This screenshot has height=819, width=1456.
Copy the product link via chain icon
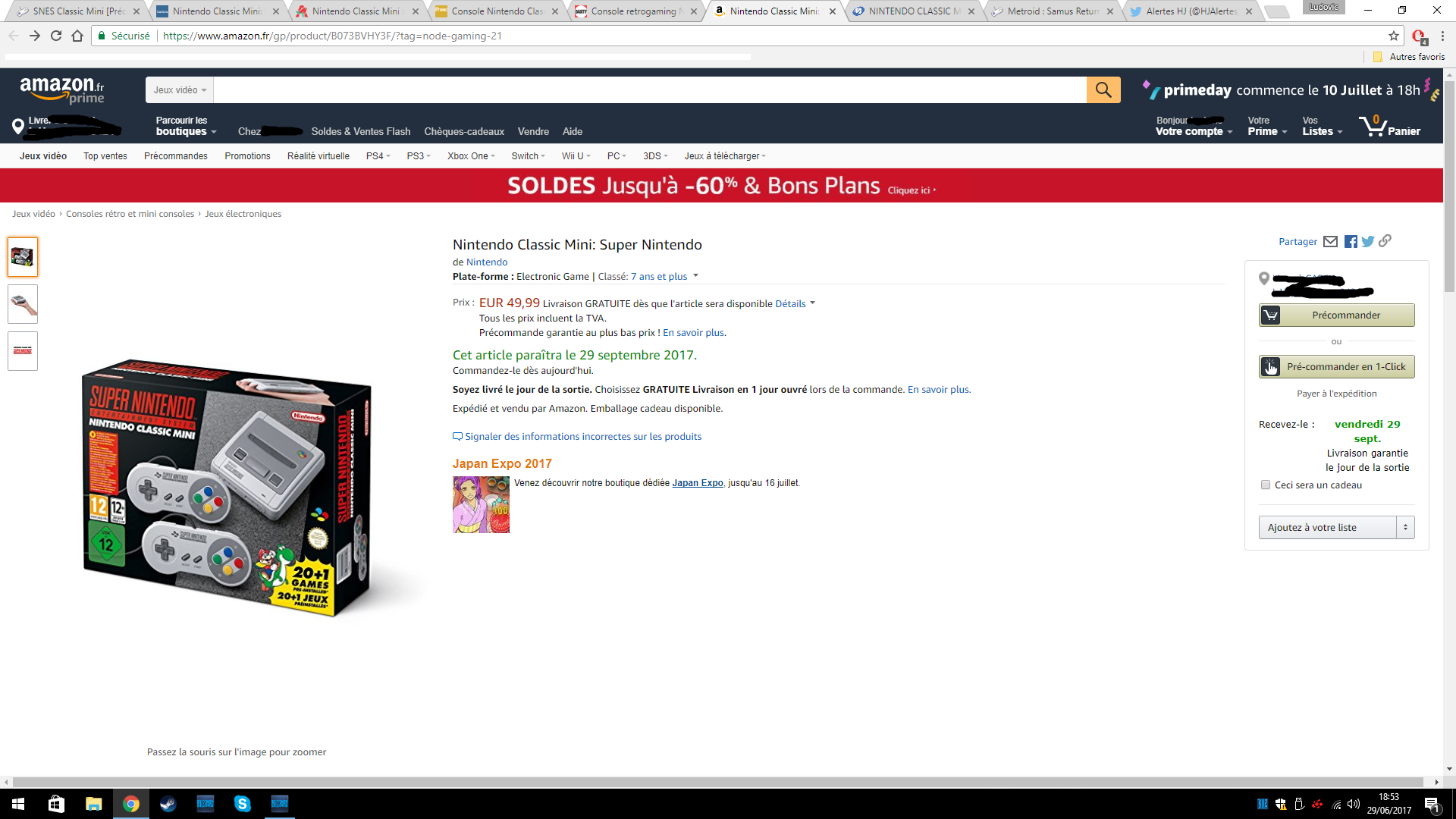(1385, 241)
